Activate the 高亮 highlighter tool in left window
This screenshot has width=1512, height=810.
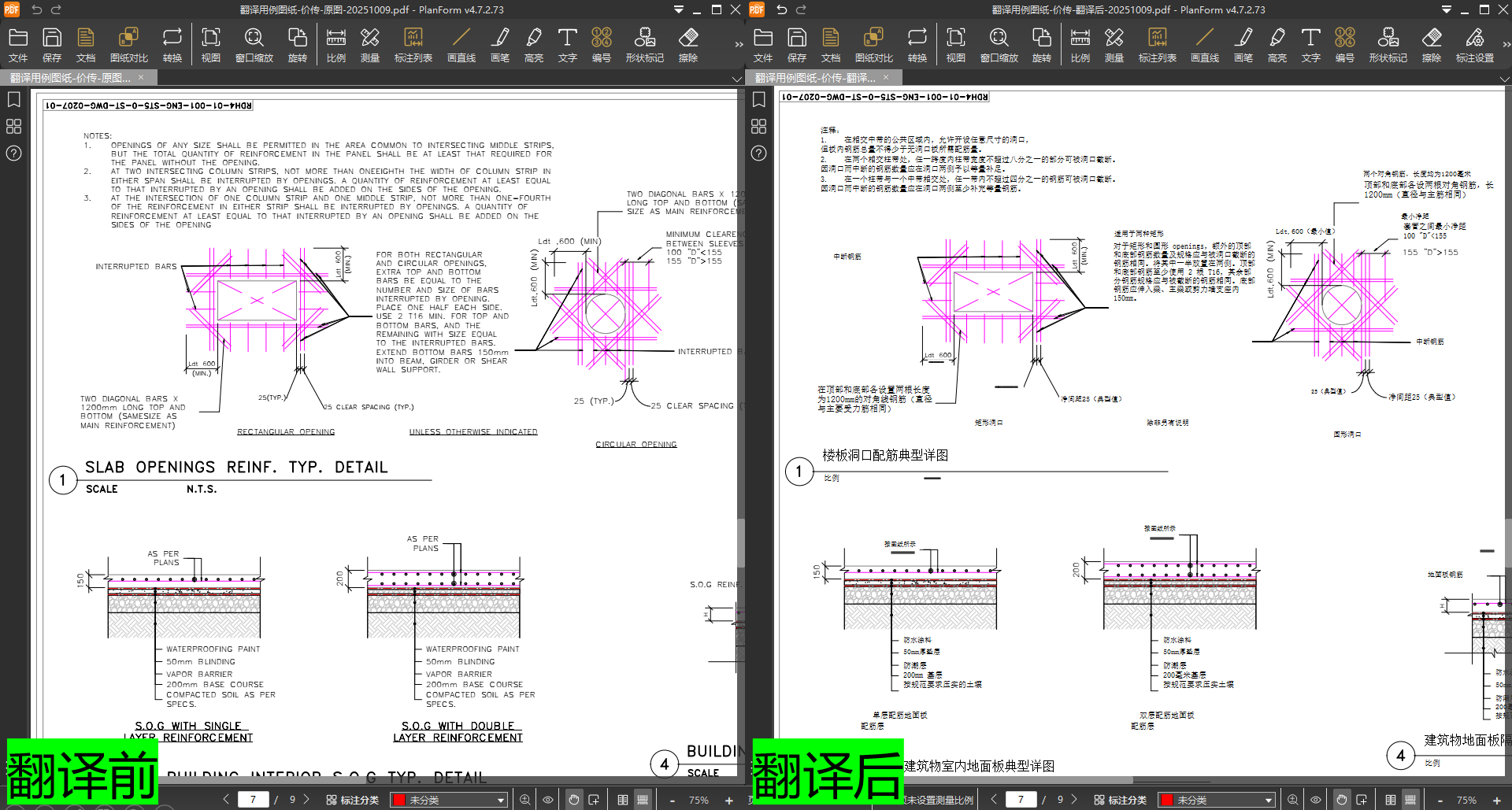(533, 45)
